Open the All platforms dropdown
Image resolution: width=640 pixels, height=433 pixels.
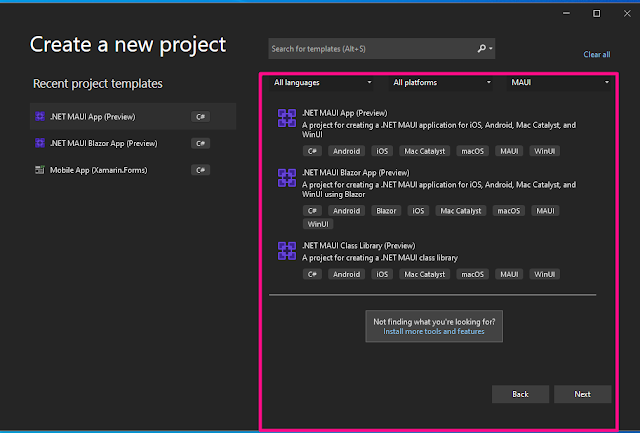(441, 82)
